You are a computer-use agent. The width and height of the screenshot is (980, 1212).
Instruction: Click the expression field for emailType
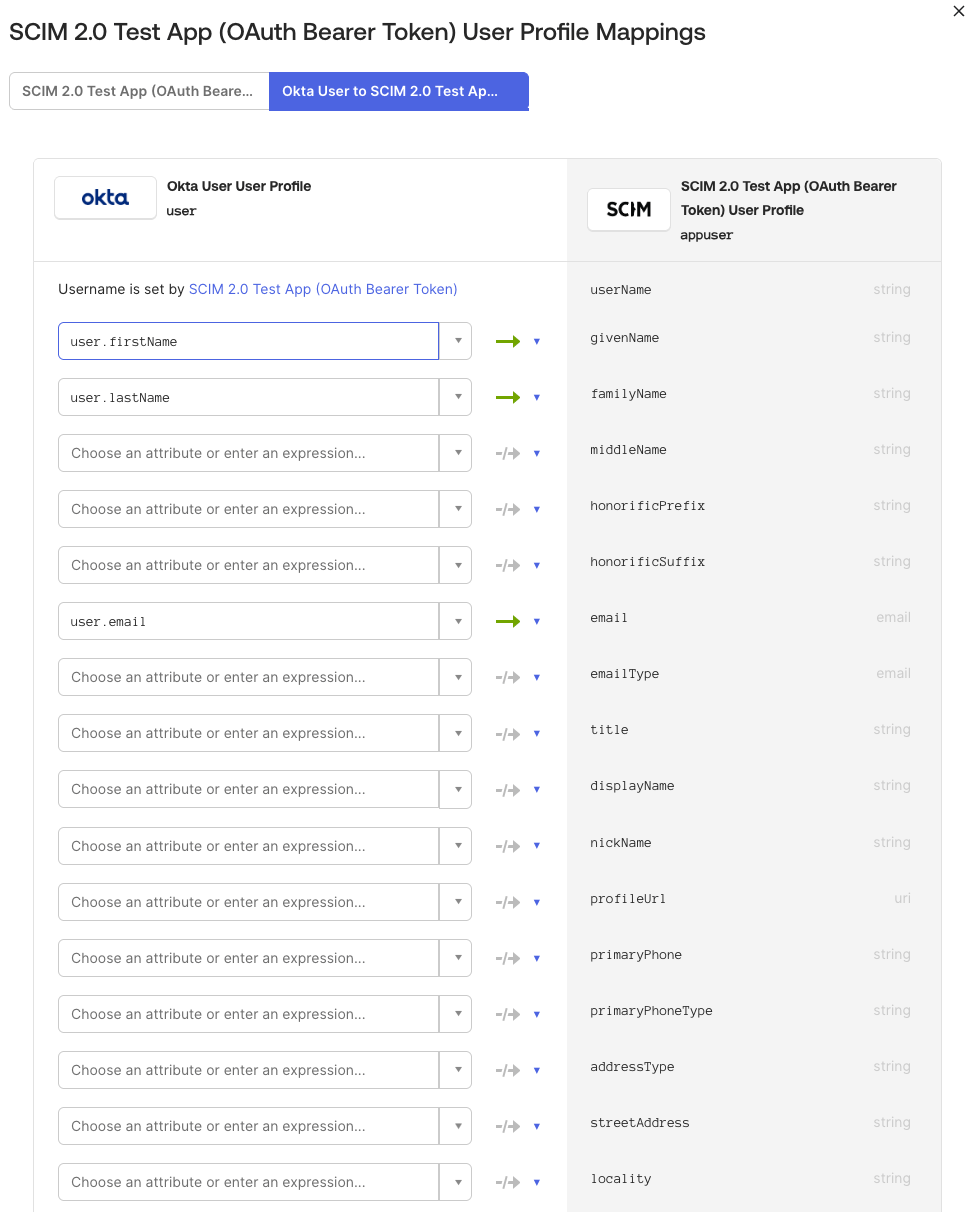pyautogui.click(x=249, y=677)
